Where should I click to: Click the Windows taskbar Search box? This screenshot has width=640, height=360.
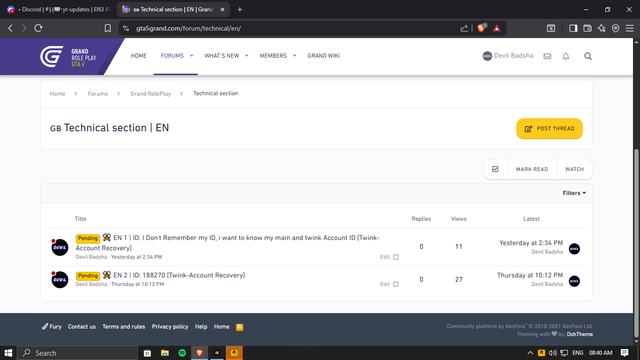pyautogui.click(x=78, y=353)
